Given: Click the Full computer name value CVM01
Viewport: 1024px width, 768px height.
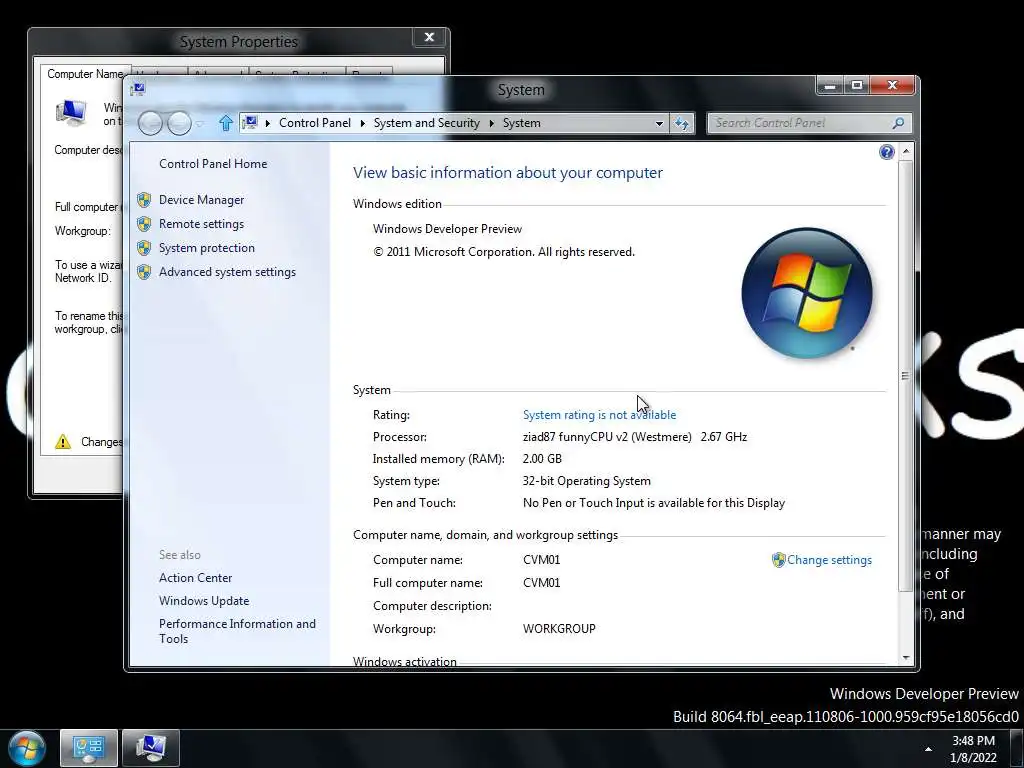Looking at the screenshot, I should click(541, 583).
